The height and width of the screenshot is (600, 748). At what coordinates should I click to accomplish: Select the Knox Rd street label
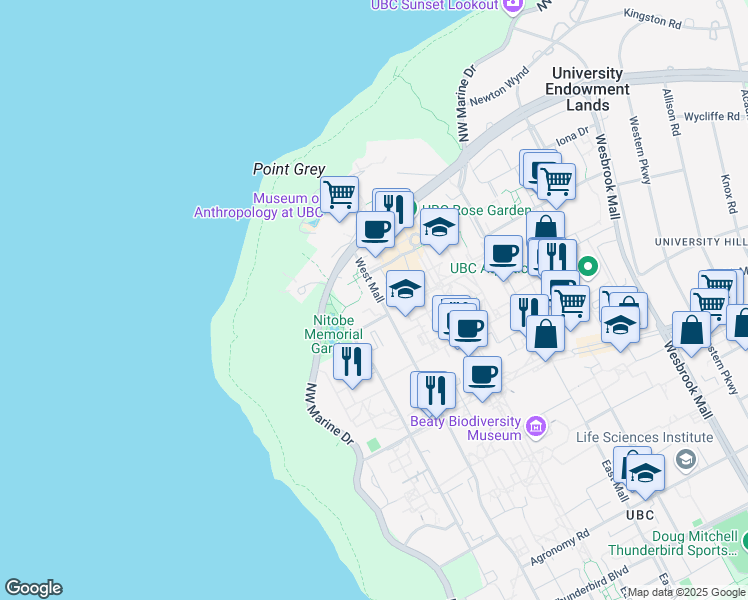tap(728, 194)
